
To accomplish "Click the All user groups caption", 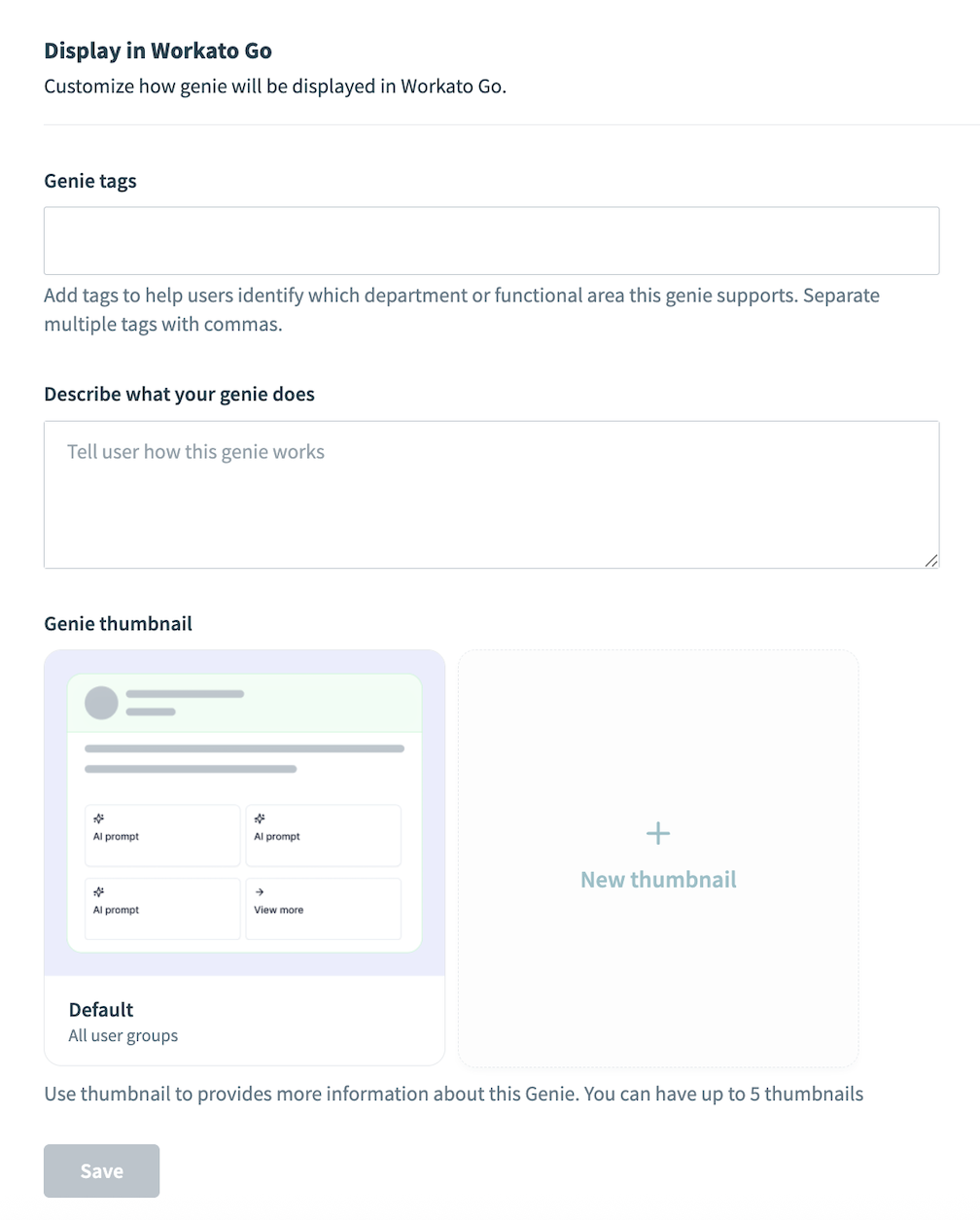I will coord(123,1035).
